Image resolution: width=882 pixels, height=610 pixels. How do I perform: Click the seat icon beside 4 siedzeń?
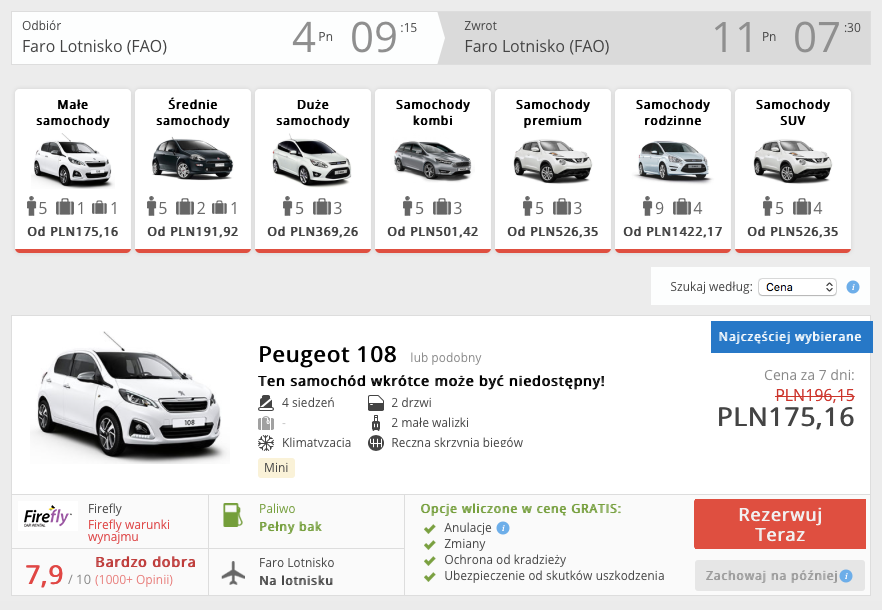tap(266, 403)
